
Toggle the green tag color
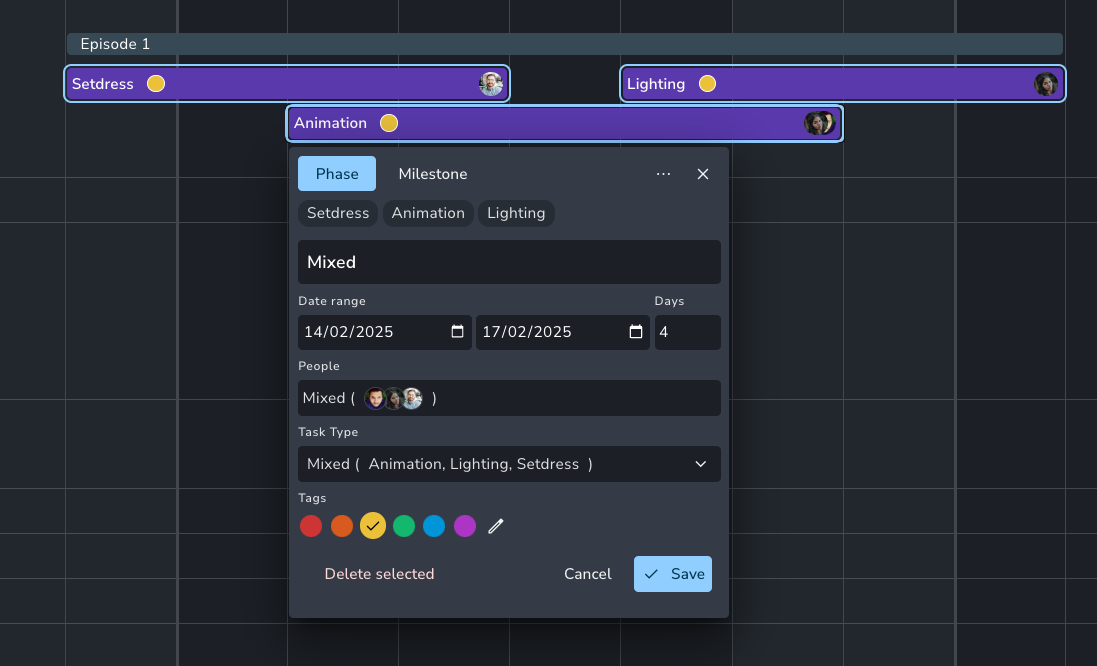coord(404,526)
